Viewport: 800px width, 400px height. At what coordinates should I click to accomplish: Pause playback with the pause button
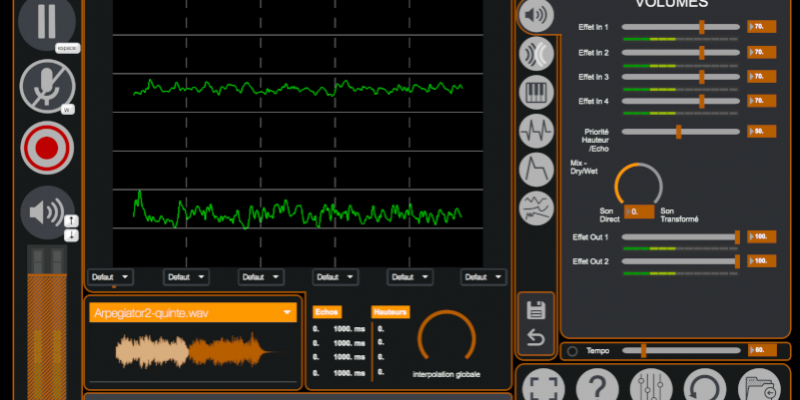(x=46, y=21)
